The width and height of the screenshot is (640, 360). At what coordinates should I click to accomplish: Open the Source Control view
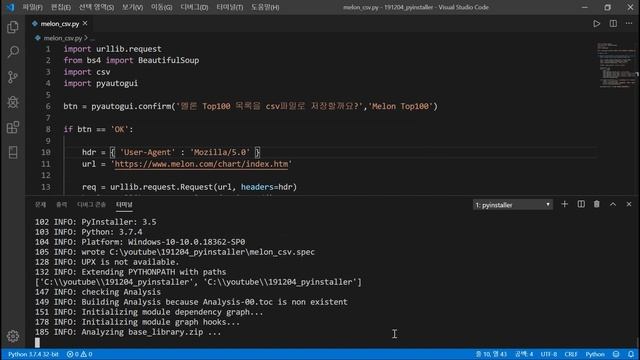(13, 77)
